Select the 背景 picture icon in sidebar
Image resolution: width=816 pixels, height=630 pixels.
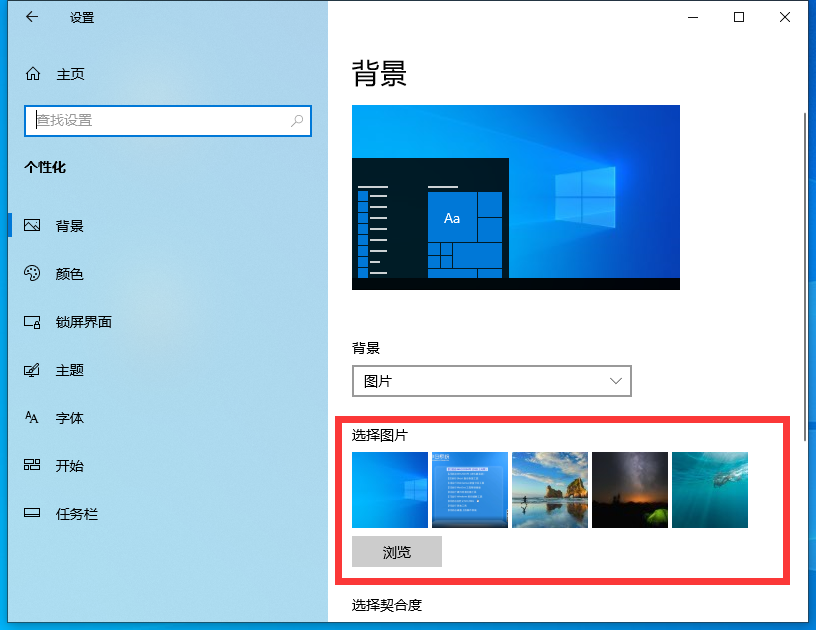33,226
